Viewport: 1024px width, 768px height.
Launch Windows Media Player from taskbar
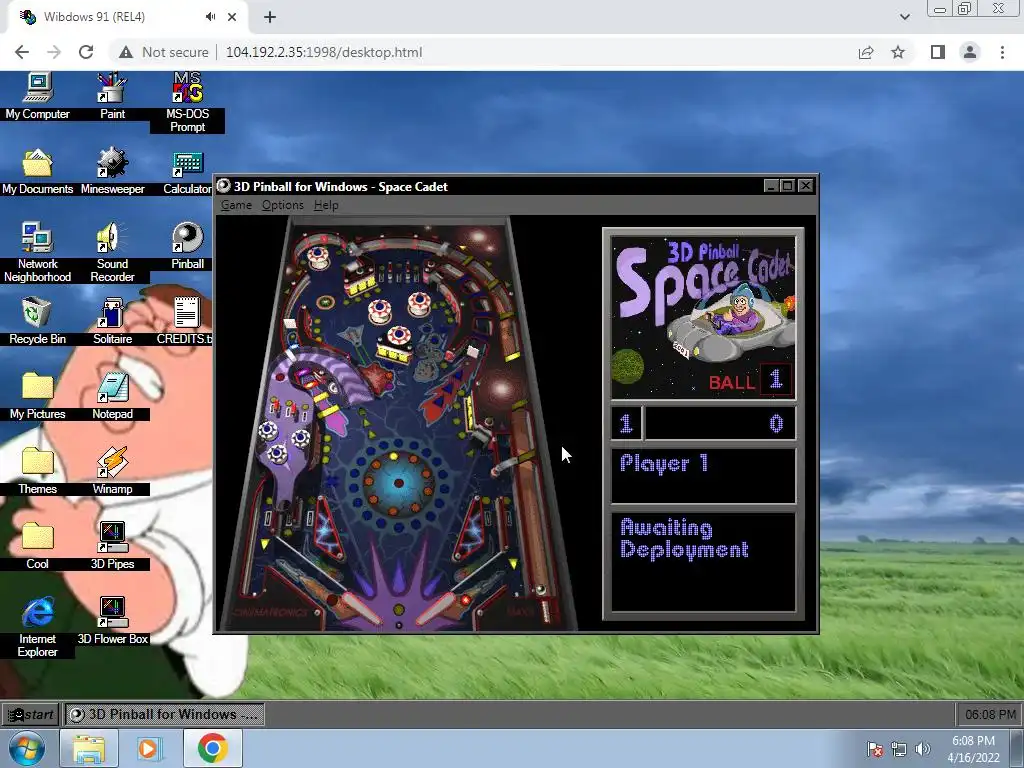coord(148,748)
